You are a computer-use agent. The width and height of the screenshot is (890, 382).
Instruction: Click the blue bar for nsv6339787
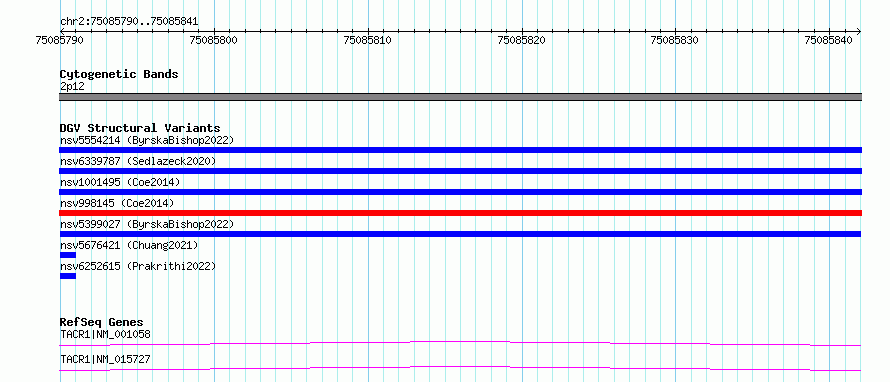pos(460,171)
